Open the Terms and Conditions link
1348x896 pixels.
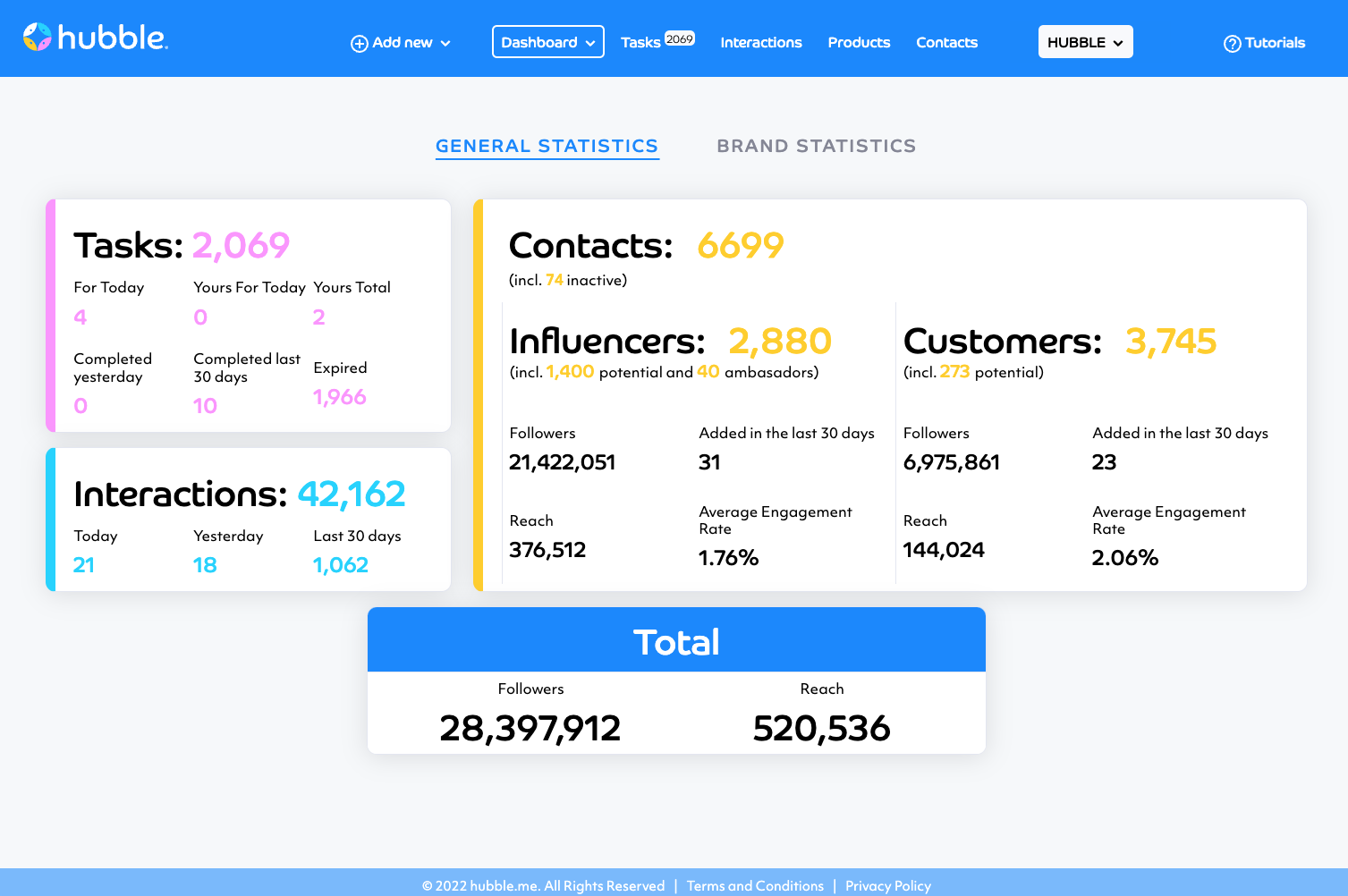pos(755,885)
